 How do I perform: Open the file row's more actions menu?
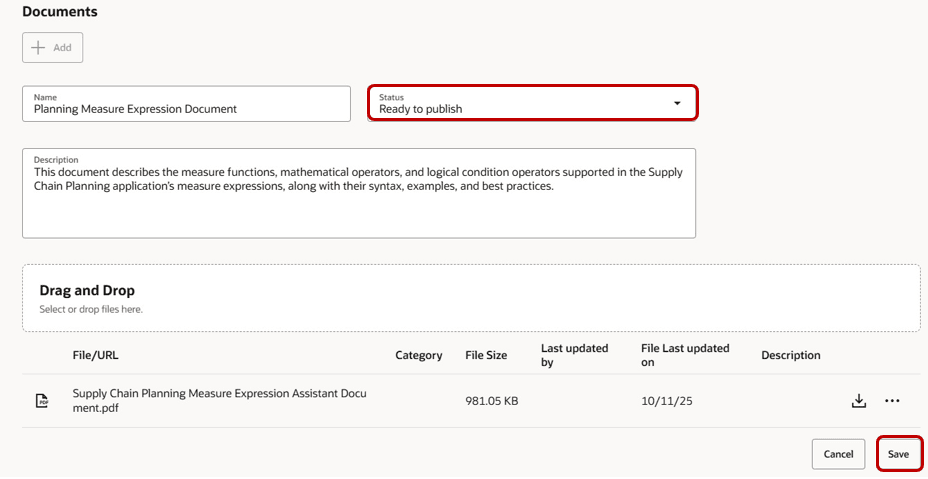click(x=893, y=401)
